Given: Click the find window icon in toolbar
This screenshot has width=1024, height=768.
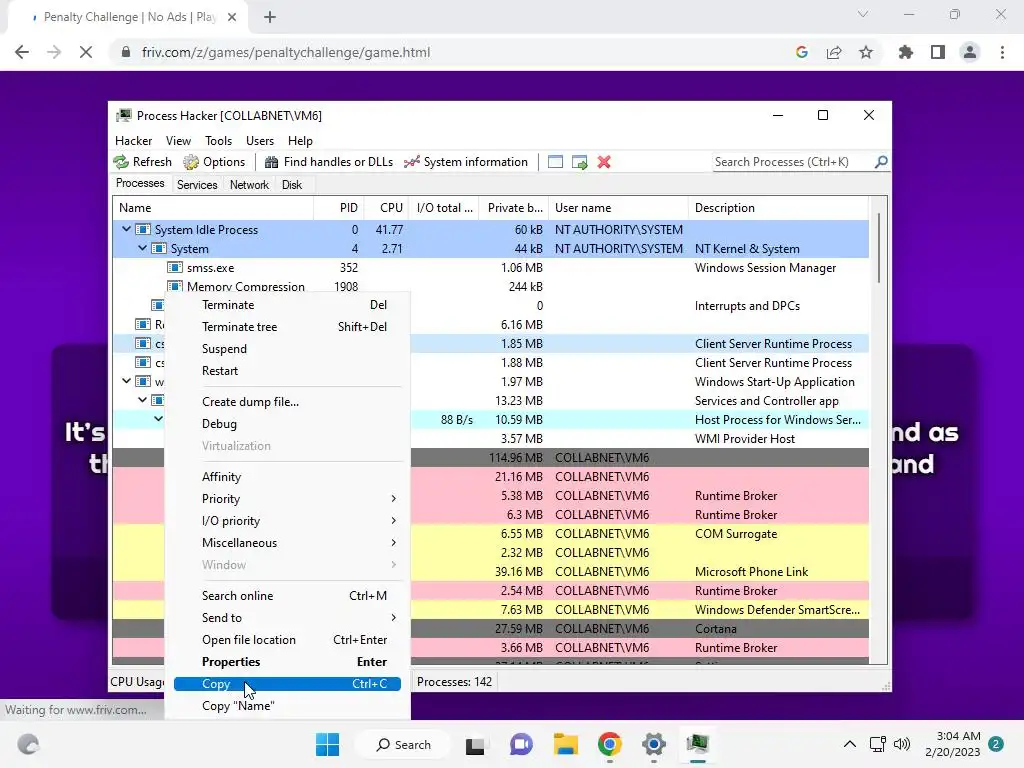Looking at the screenshot, I should click(555, 162).
